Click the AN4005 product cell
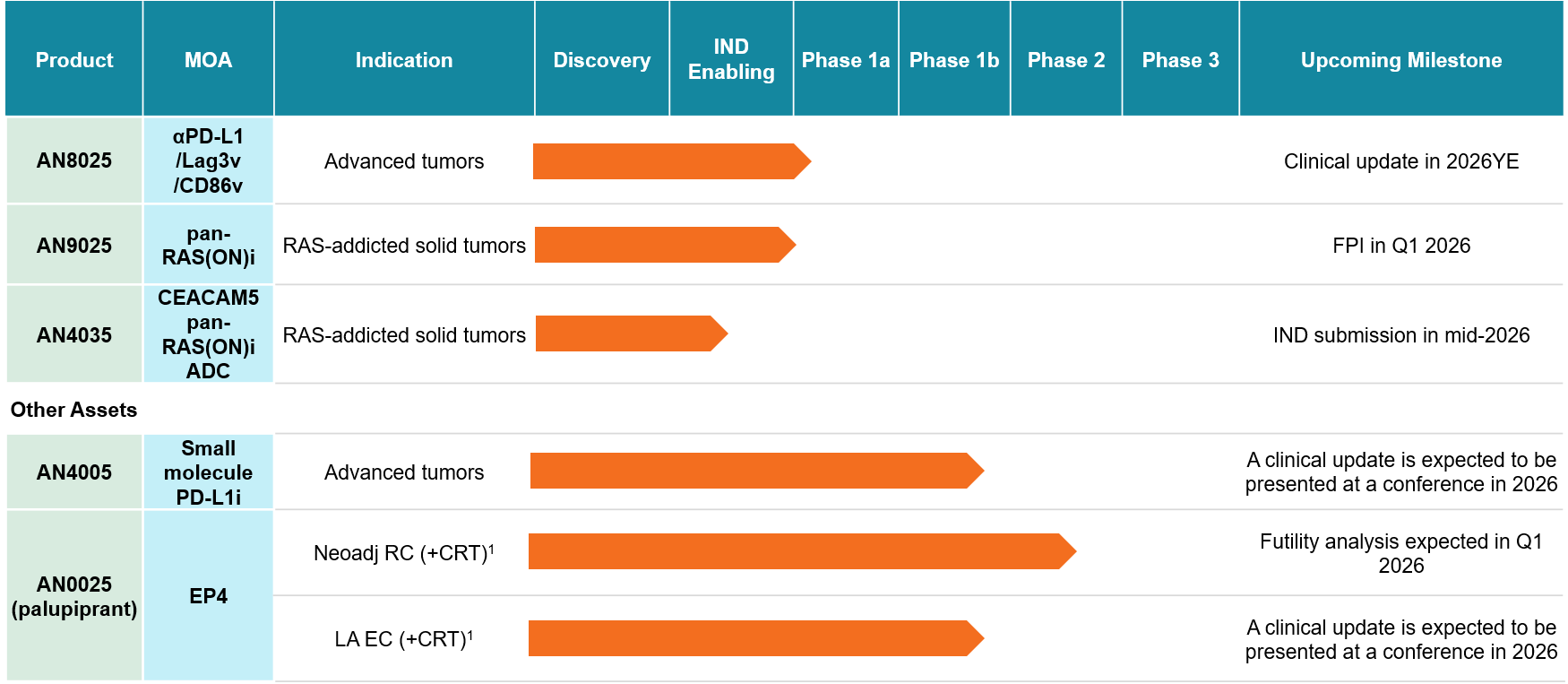Viewport: 1568px width, 684px height. [x=74, y=472]
